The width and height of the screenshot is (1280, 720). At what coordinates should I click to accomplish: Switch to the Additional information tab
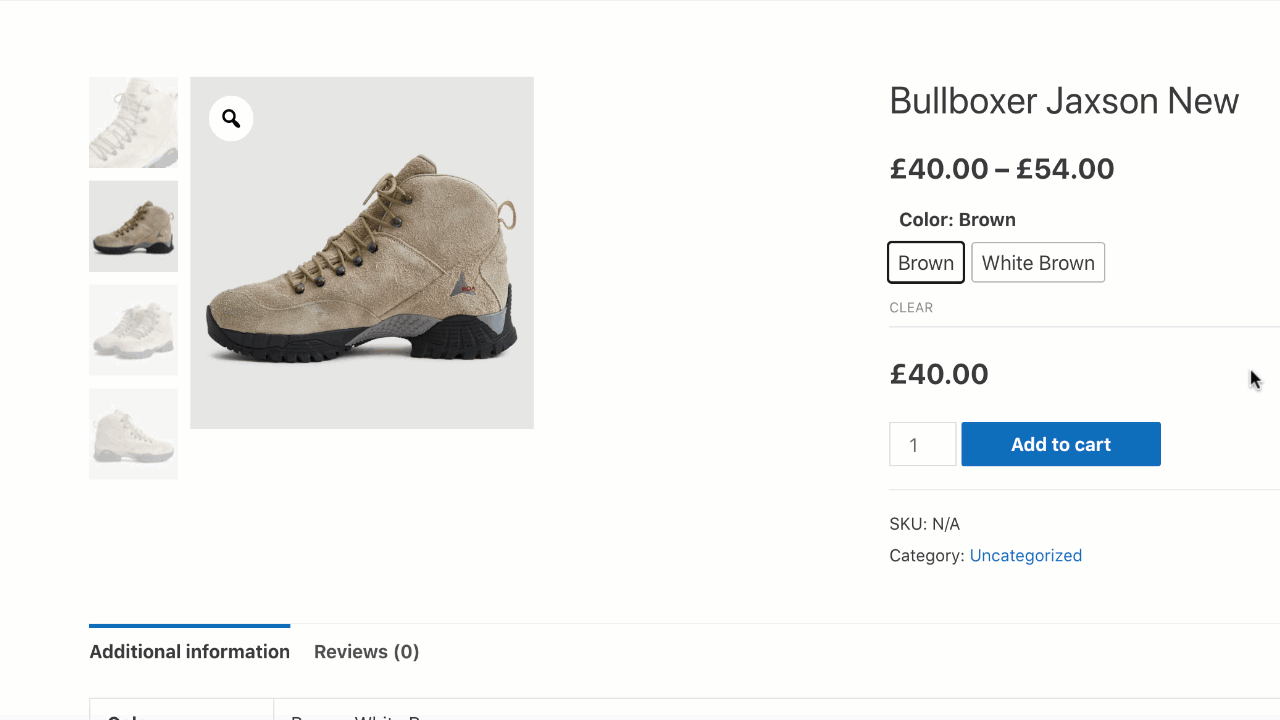[x=189, y=652]
